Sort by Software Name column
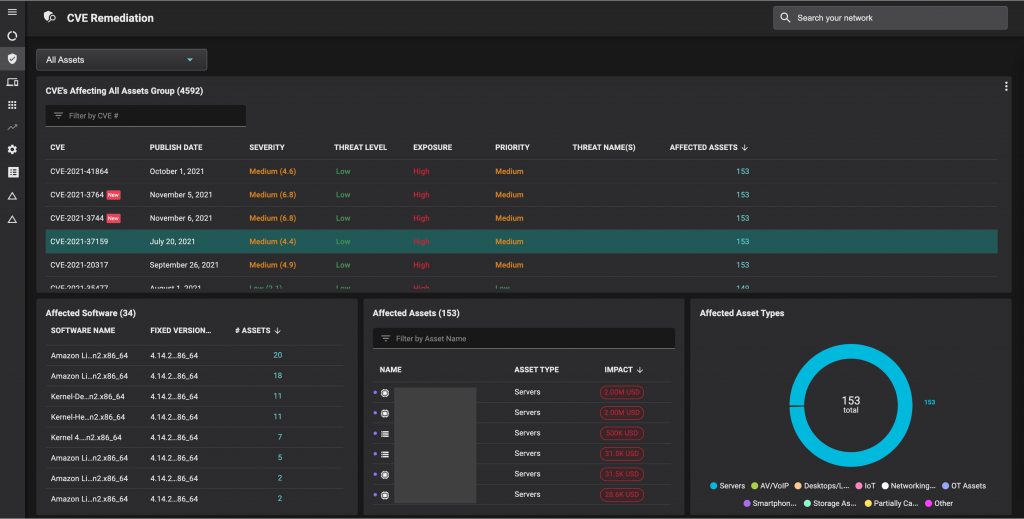 (x=83, y=330)
